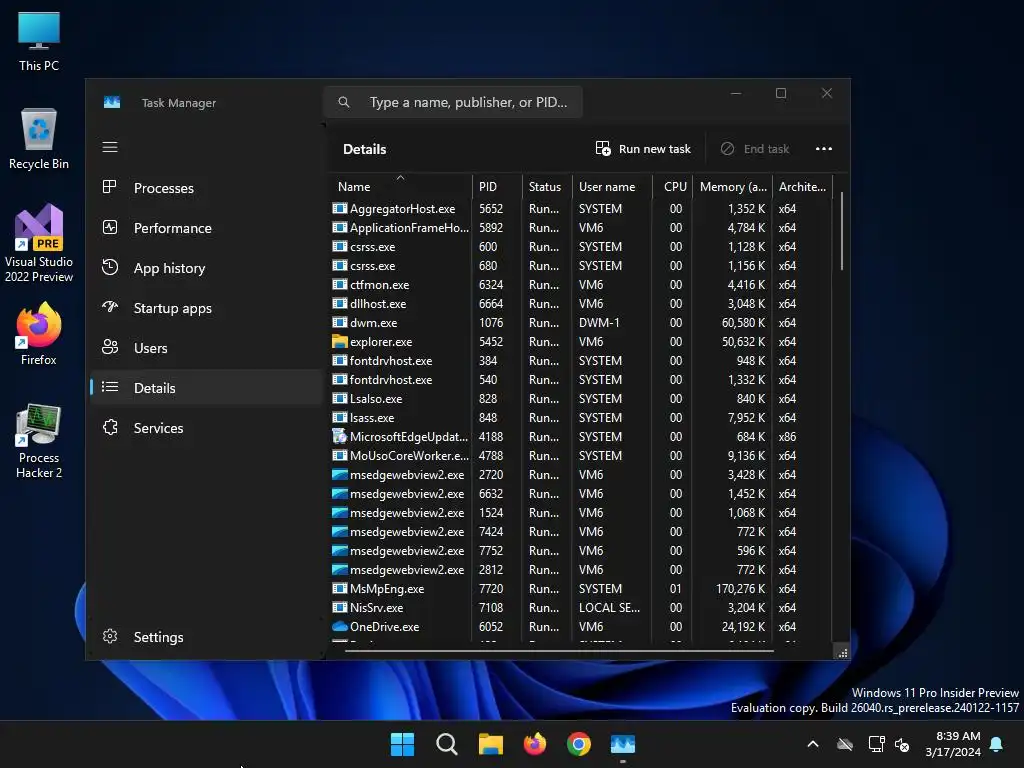Select the MoUsoCoreWorker process
Screen dimensions: 1024x768
tap(581, 455)
